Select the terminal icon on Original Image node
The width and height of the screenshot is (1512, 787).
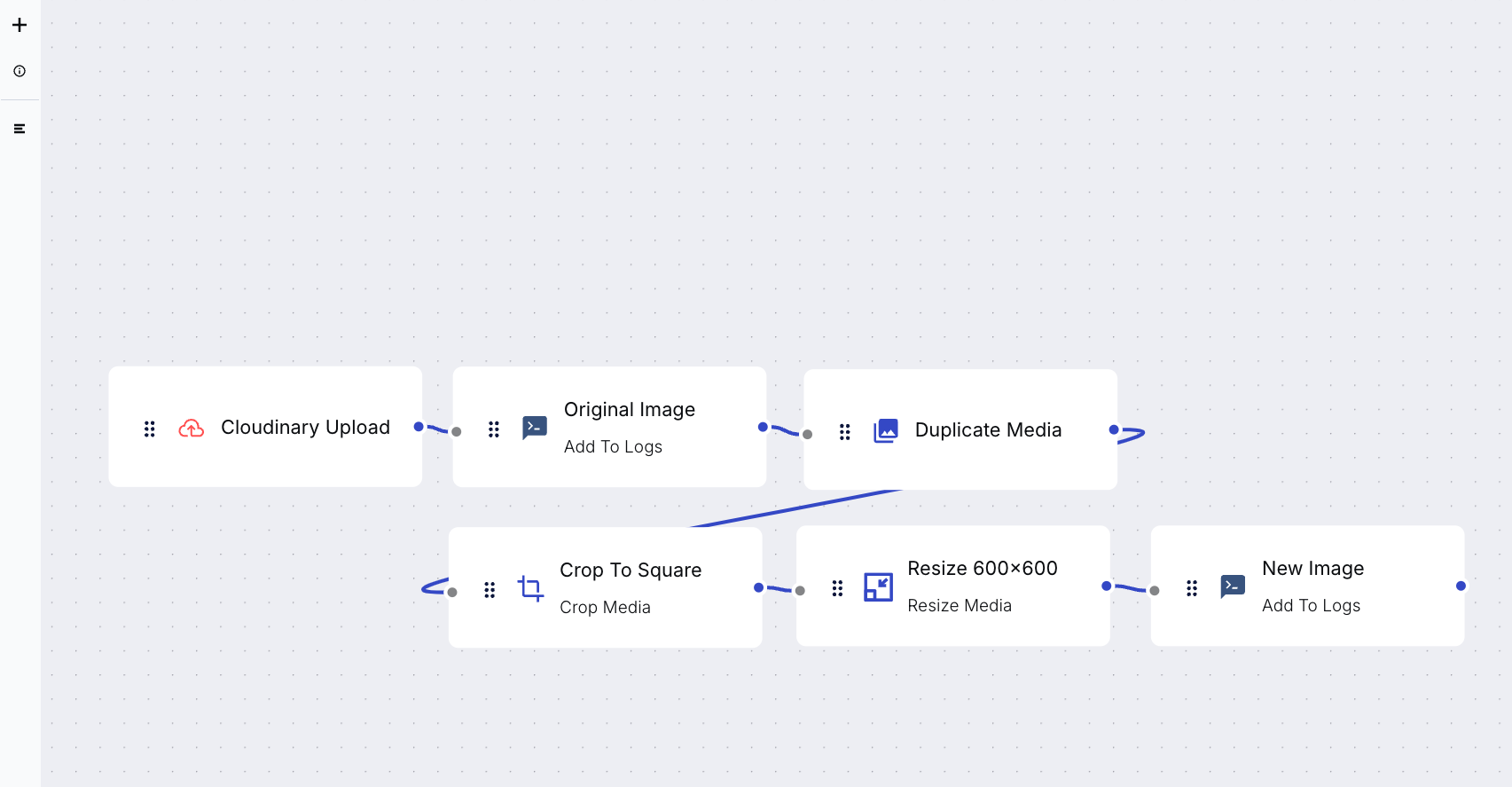pos(535,427)
